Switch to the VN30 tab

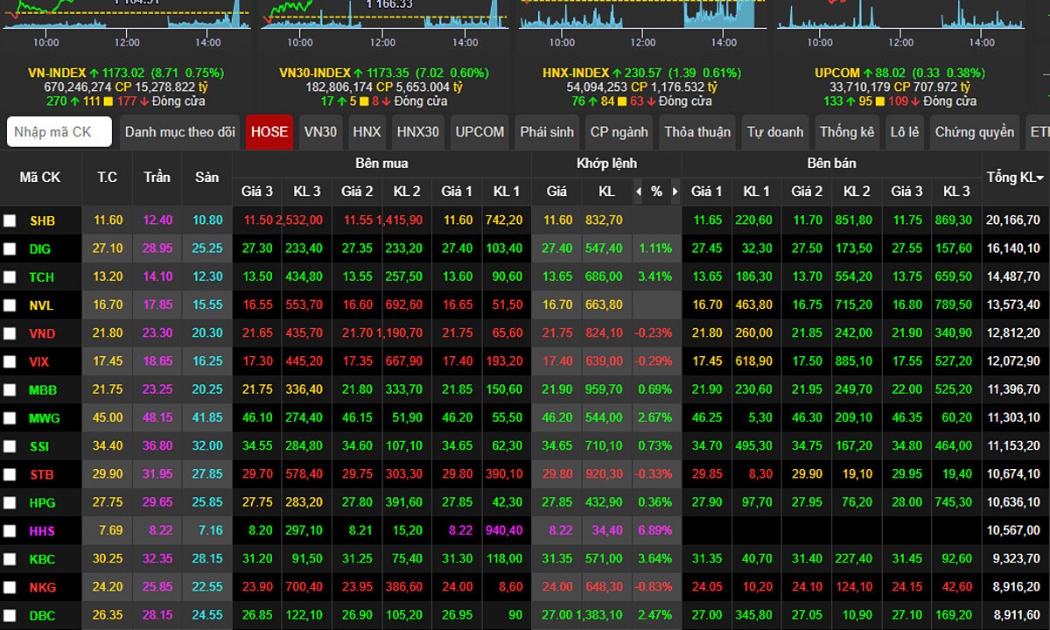point(321,132)
